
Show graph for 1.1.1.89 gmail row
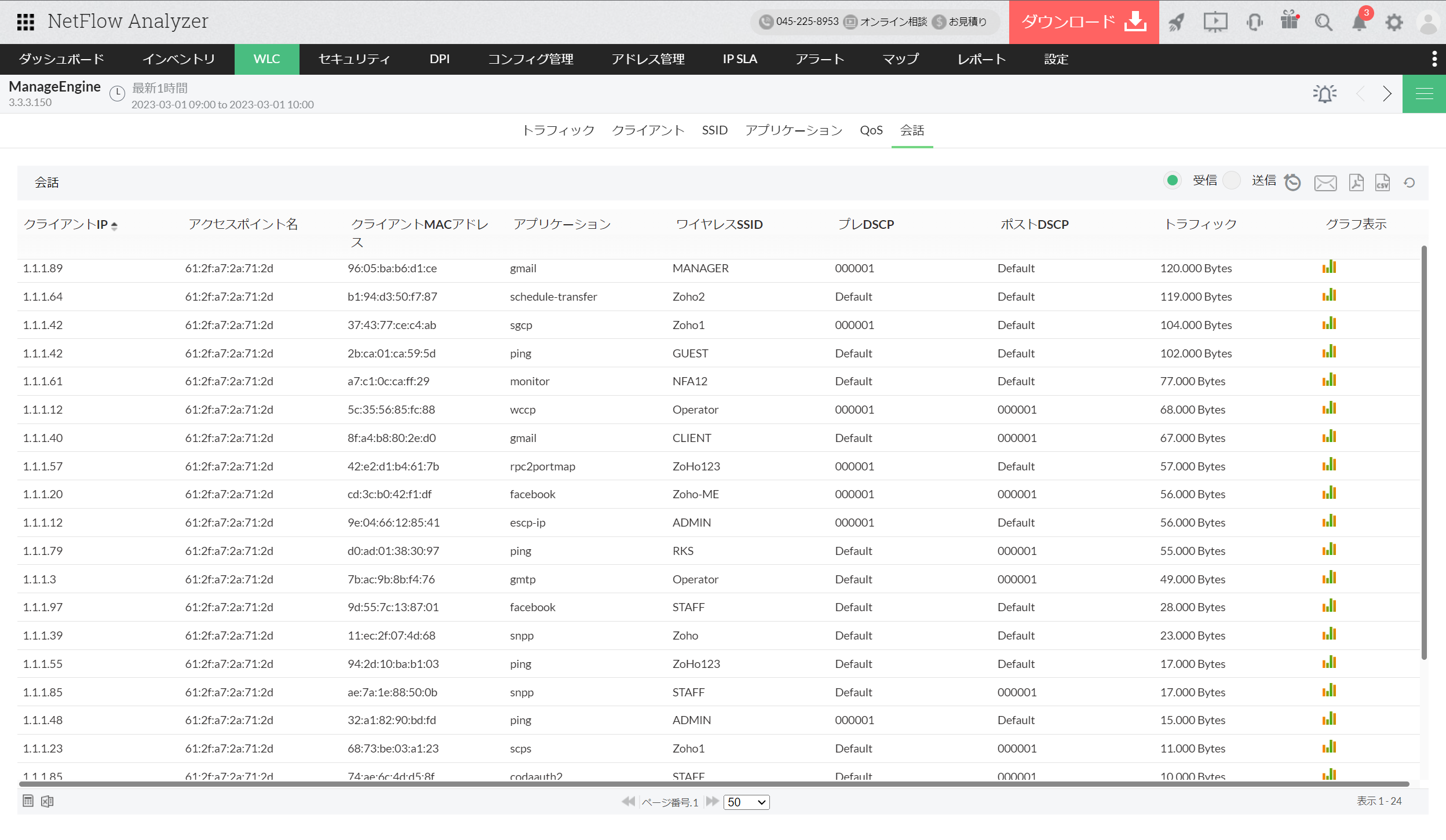pos(1329,267)
